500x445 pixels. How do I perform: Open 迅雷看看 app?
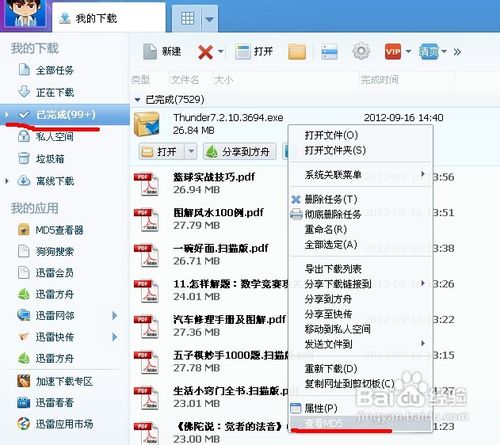click(55, 403)
